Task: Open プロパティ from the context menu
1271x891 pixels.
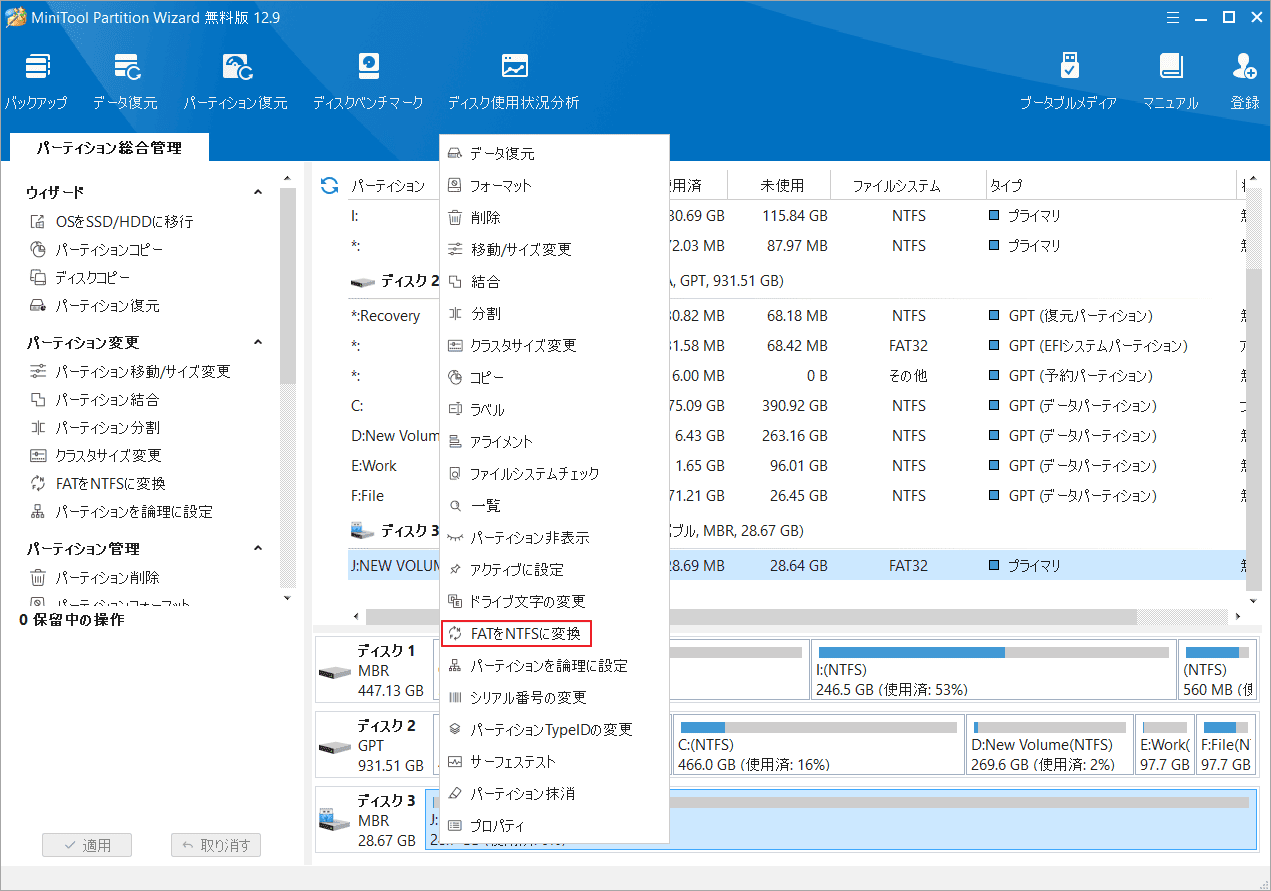Action: pos(554,825)
